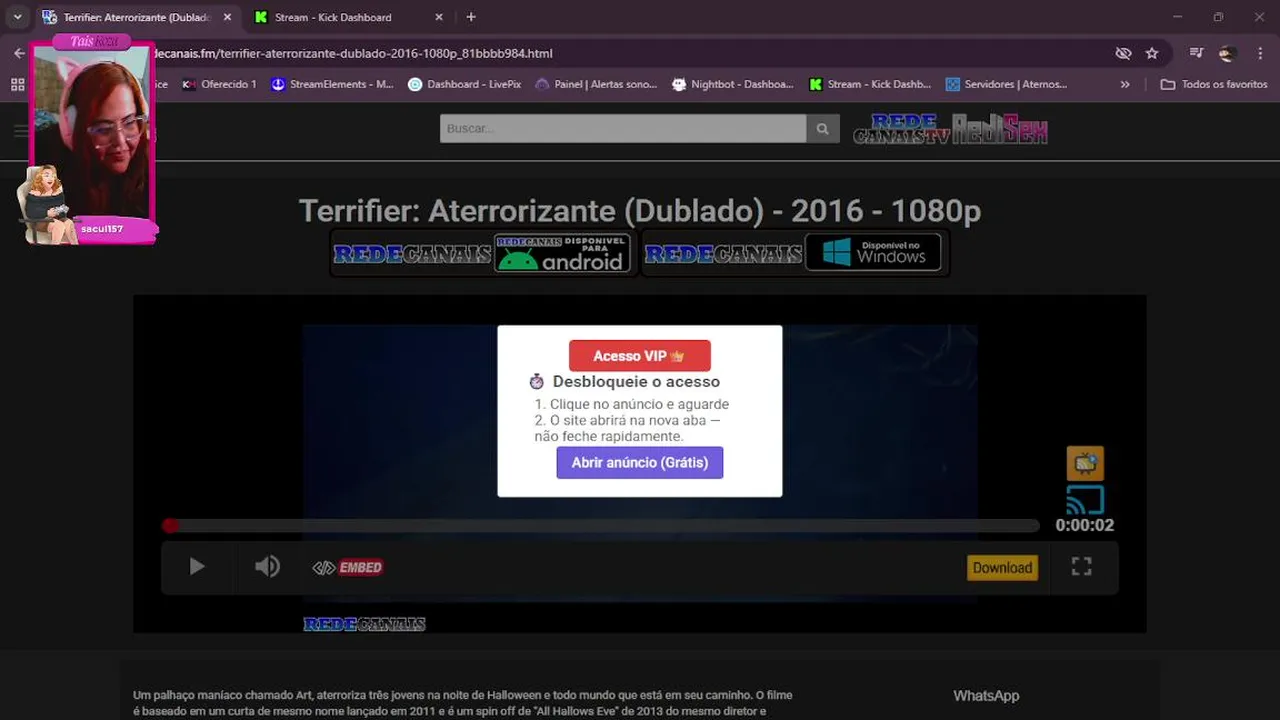1280x720 pixels.
Task: Click the movie title heading
Action: click(x=639, y=211)
